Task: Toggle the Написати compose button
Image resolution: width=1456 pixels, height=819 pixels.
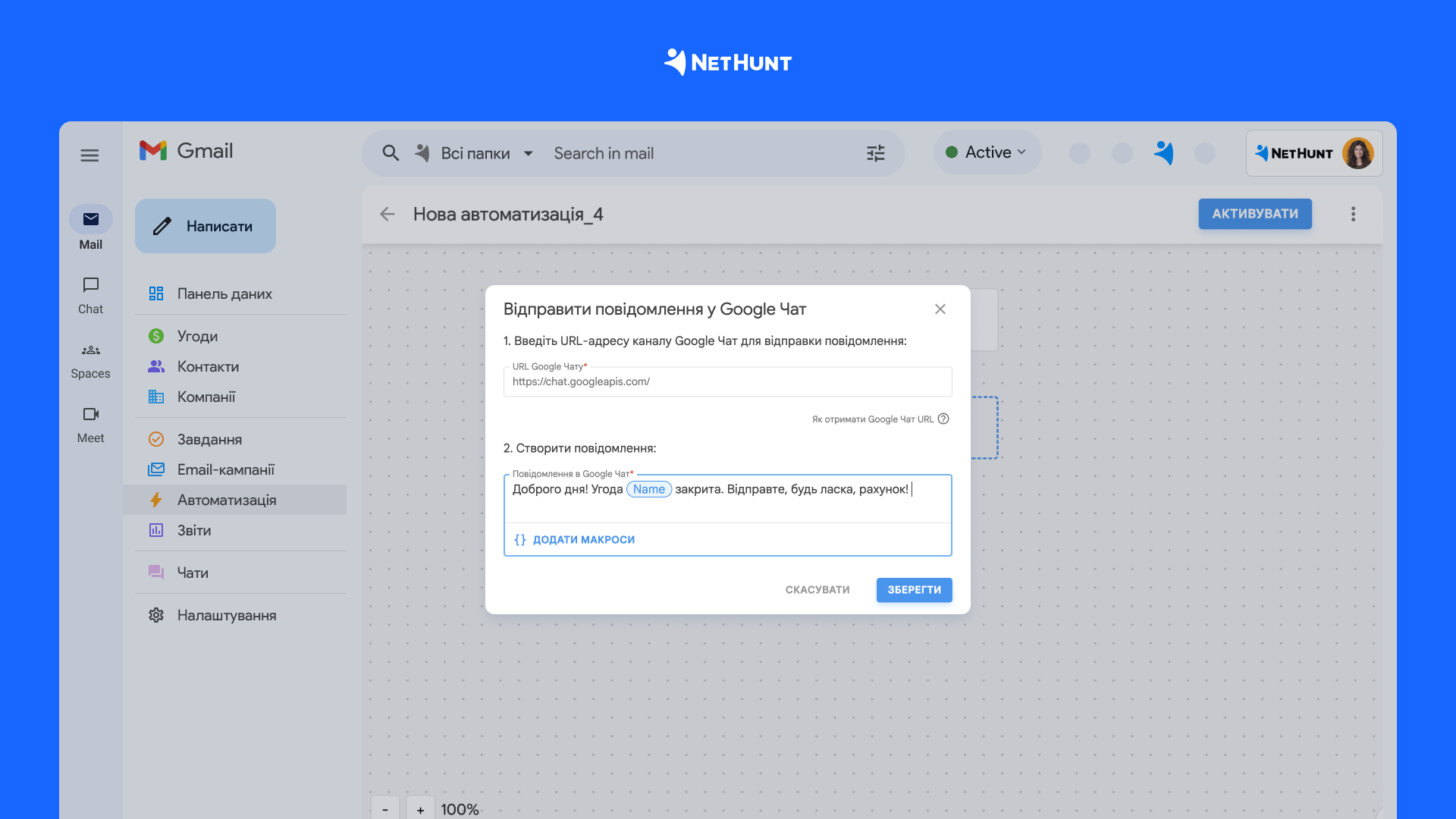Action: click(x=204, y=226)
